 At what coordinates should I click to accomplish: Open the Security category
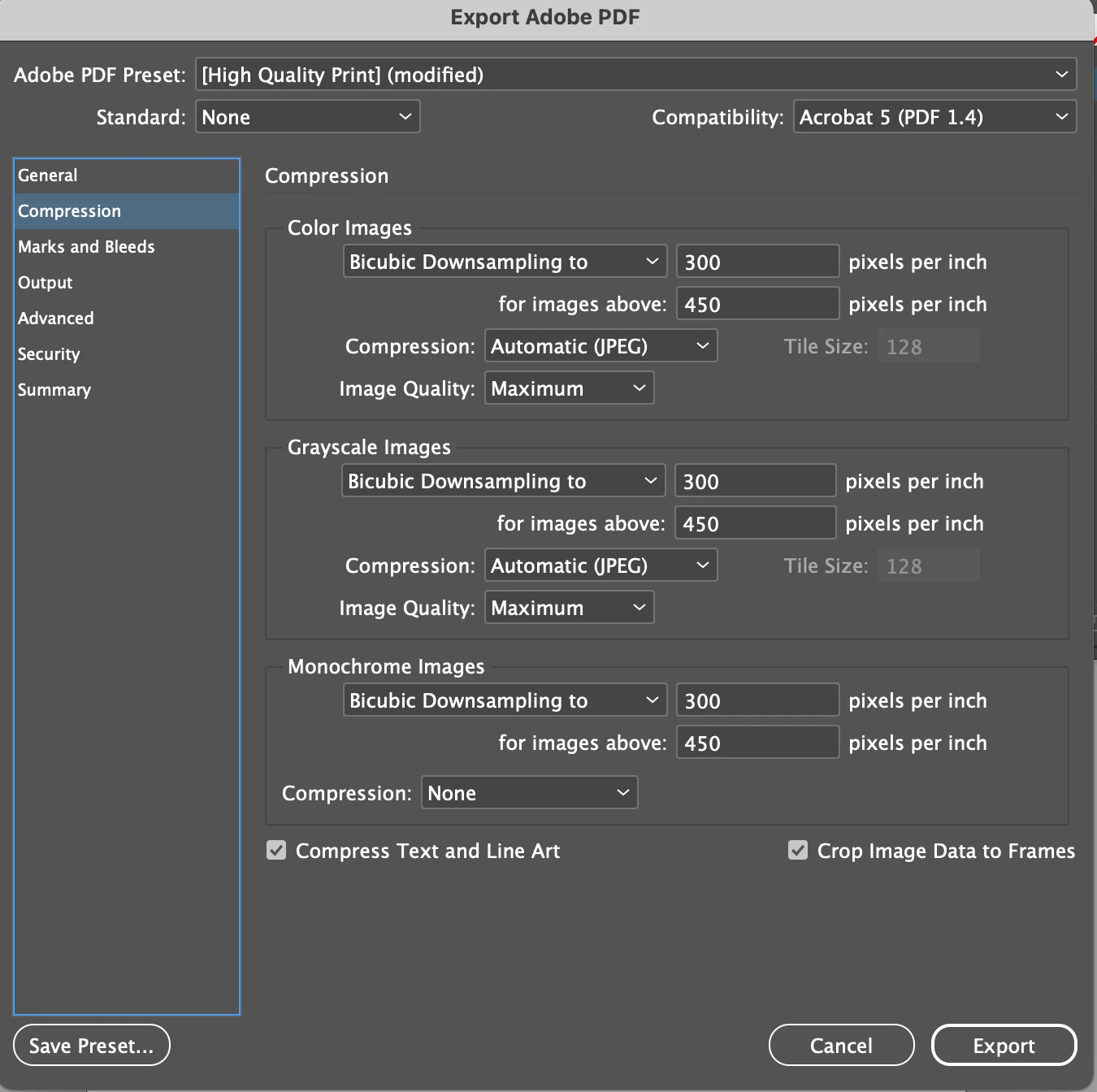[127, 354]
